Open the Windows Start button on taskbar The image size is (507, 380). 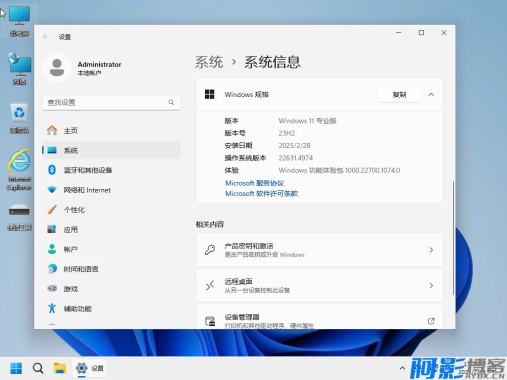tap(16, 368)
